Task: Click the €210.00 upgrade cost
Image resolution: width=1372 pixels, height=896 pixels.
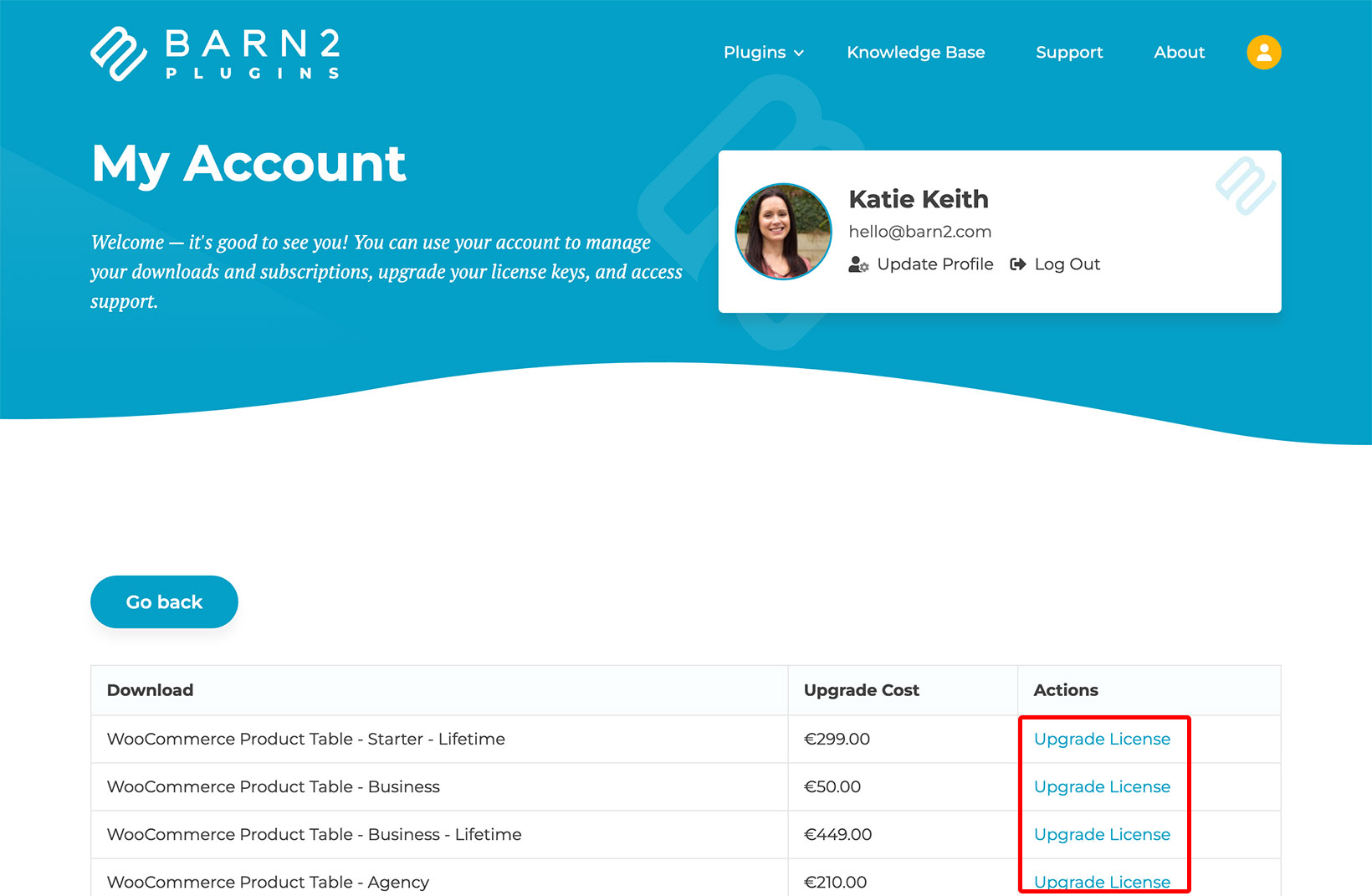Action: click(835, 882)
